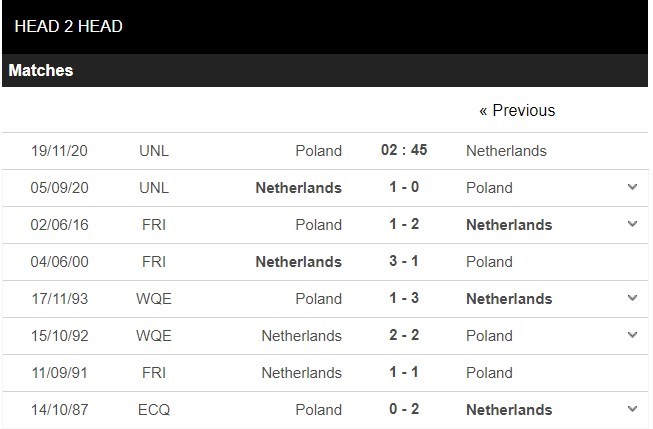Expand the 17/11/93 match row chevron
Screen dimensions: 653x429
(x=632, y=298)
